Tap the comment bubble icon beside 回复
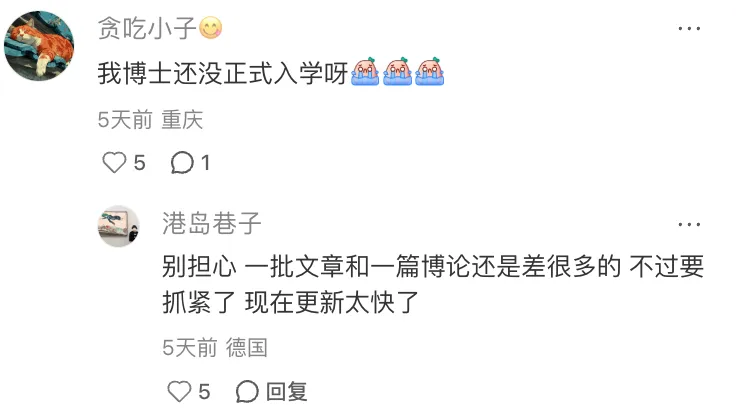Image resolution: width=736 pixels, height=414 pixels. 247,391
